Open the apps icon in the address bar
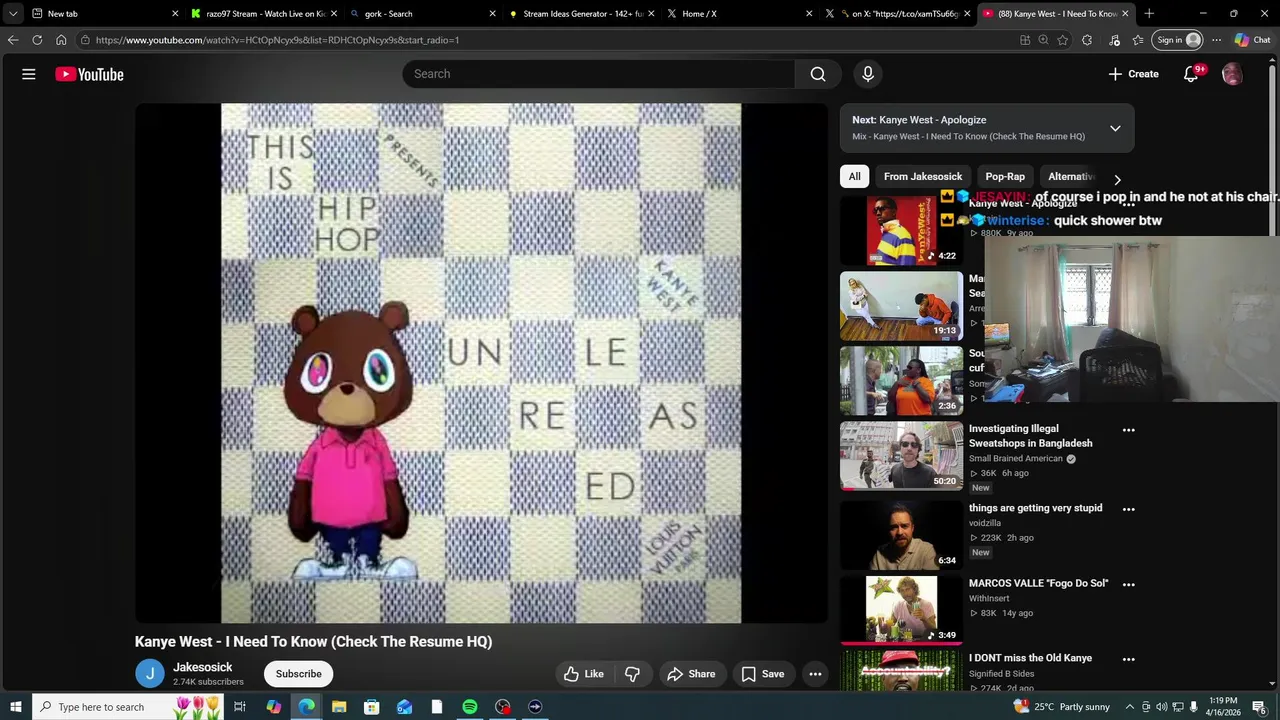The image size is (1280, 720). click(x=1025, y=40)
